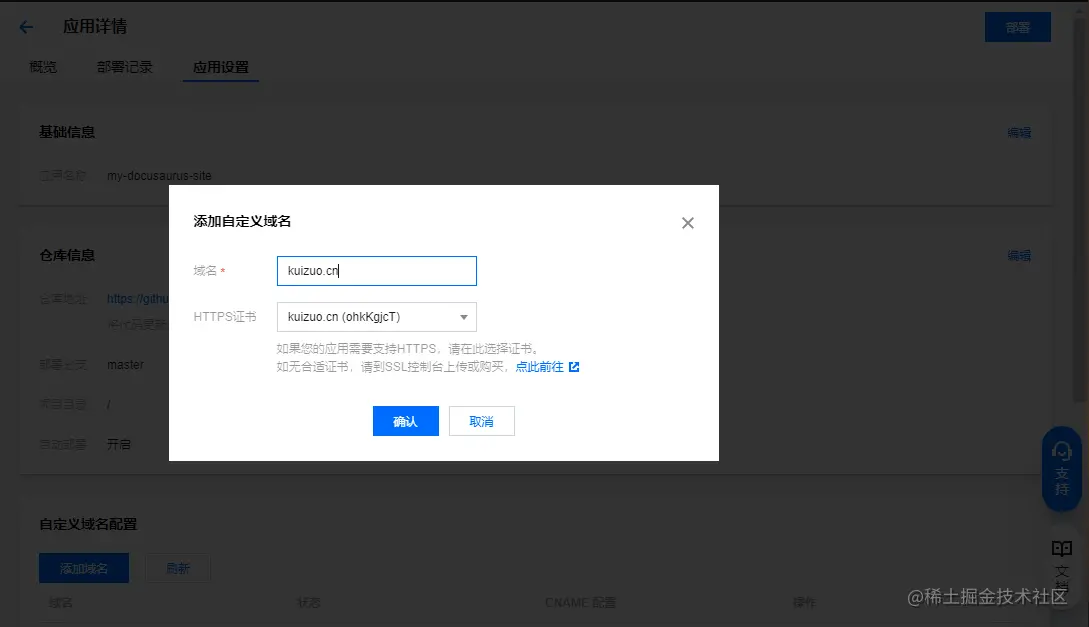Cancel the dialog with 取消 button

(481, 421)
